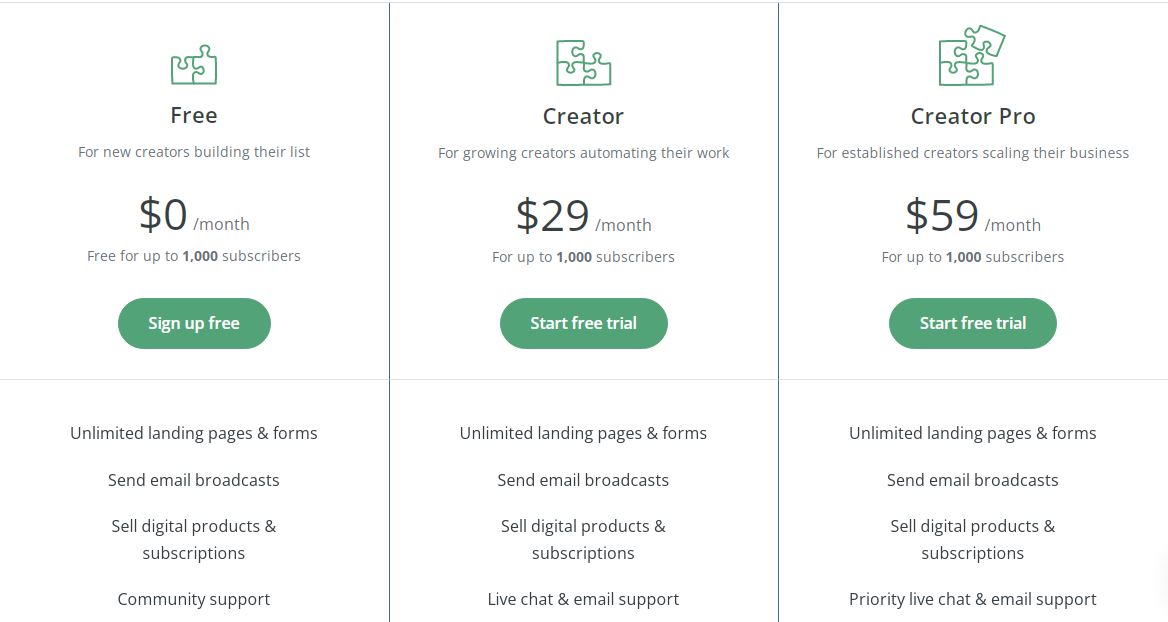Click the Sign up free button
1168x622 pixels.
(194, 323)
